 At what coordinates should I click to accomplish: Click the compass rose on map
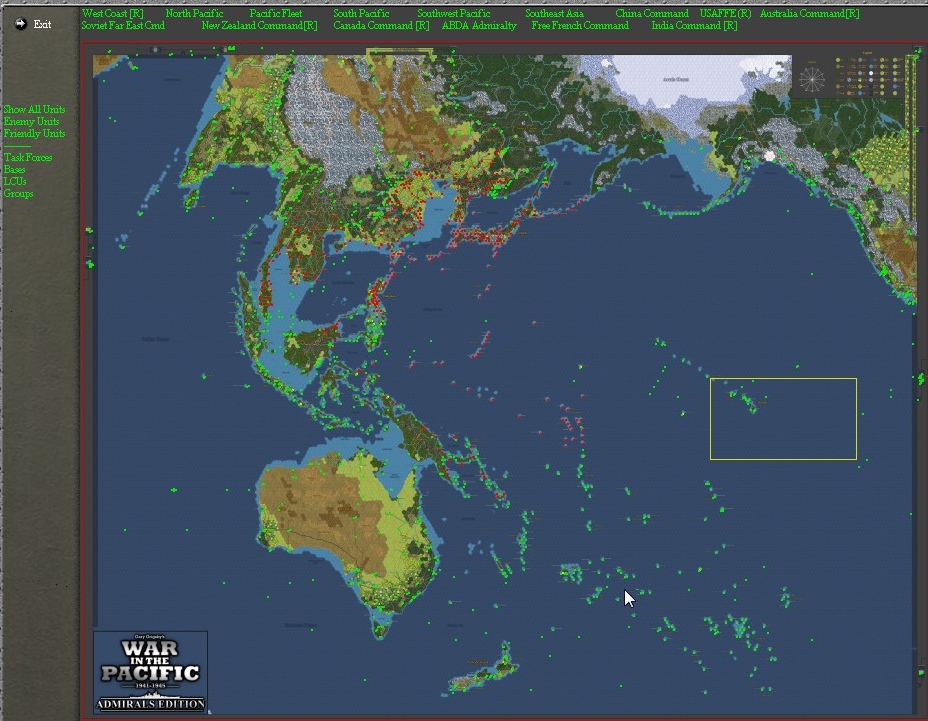click(811, 79)
